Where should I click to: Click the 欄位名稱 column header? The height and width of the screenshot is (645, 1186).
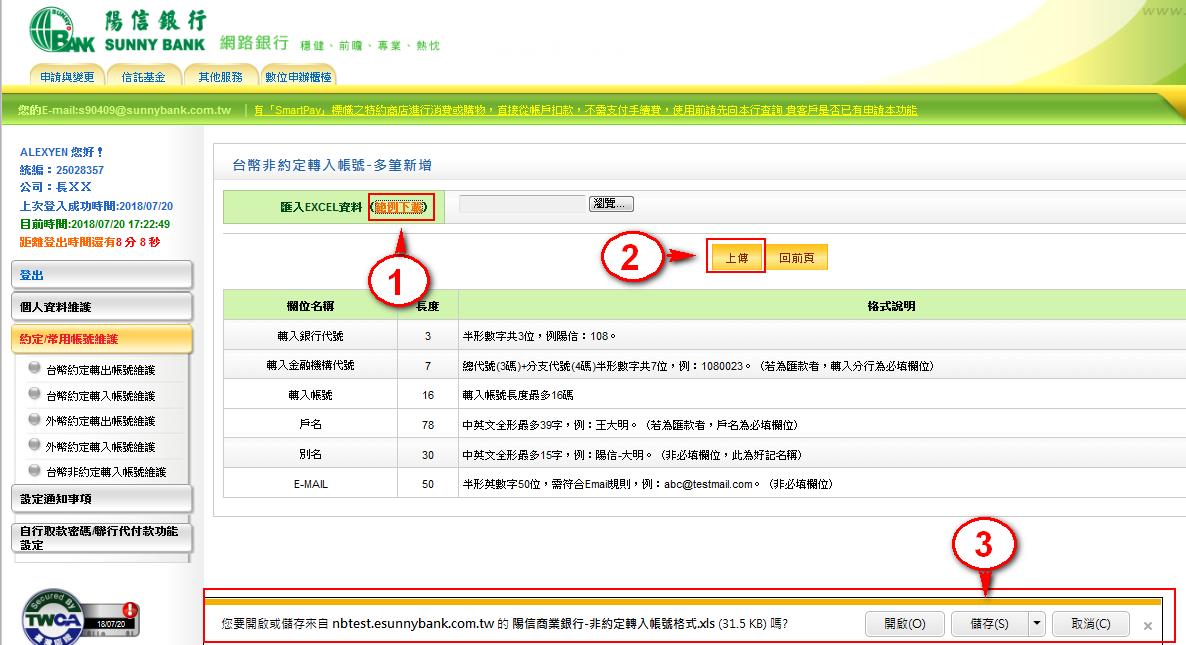coord(310,306)
